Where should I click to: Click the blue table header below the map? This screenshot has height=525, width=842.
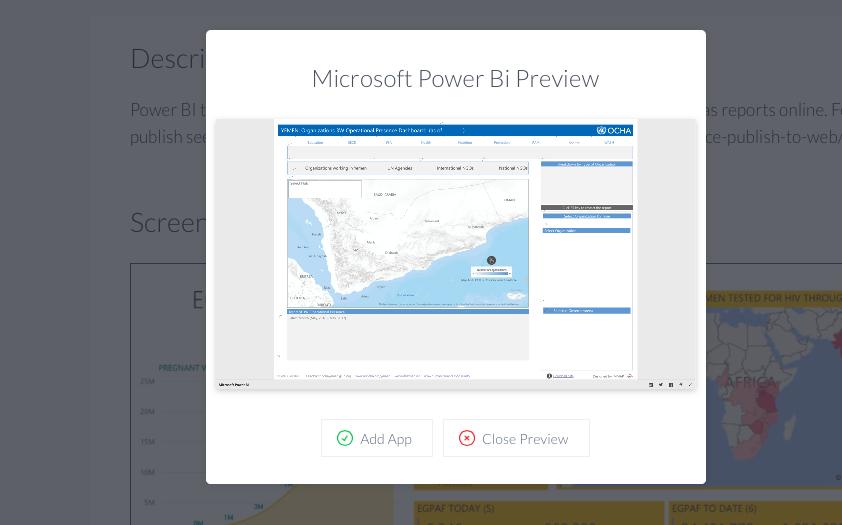click(x=408, y=311)
